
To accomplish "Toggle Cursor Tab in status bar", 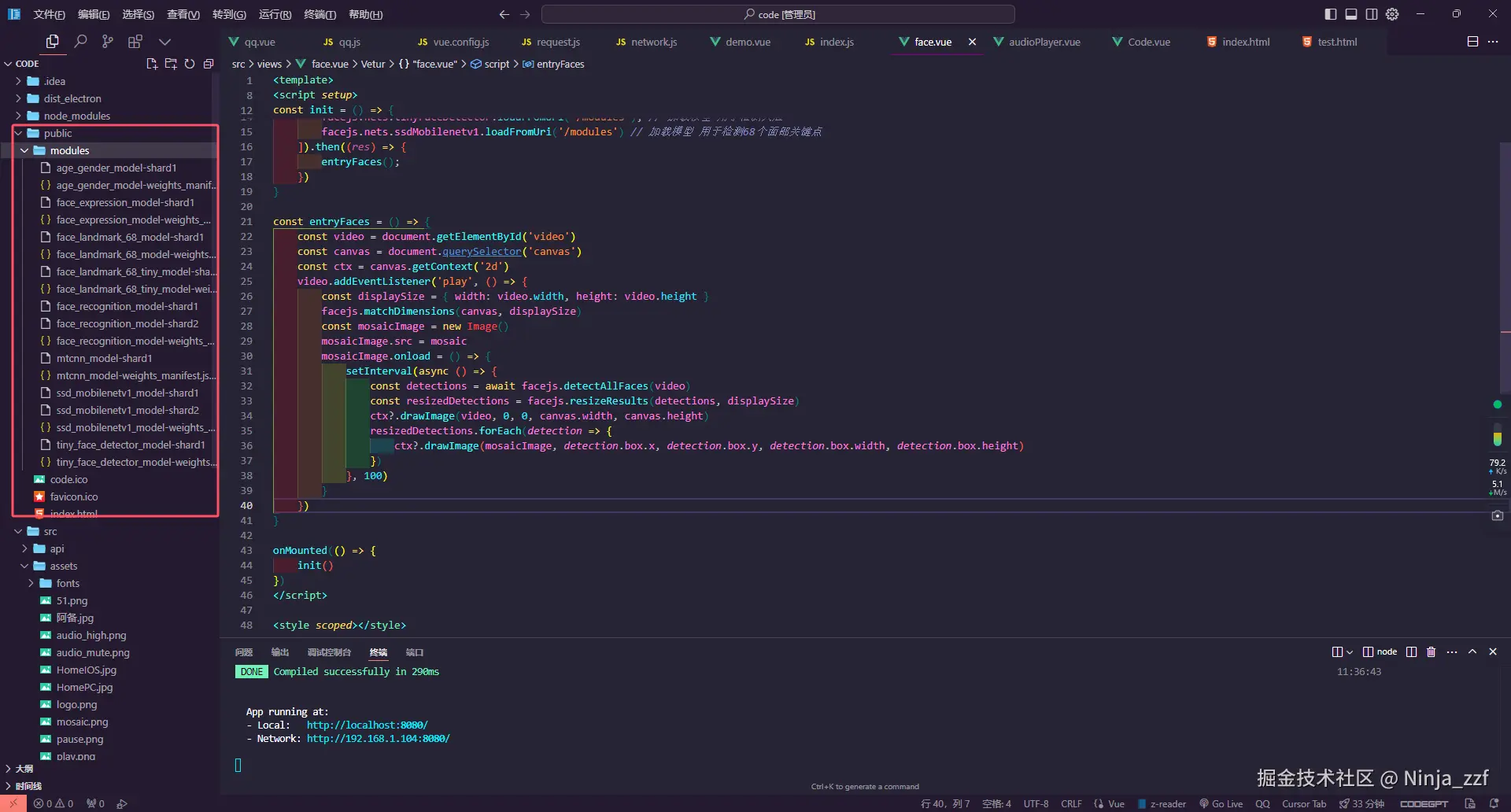I will click(x=1304, y=803).
